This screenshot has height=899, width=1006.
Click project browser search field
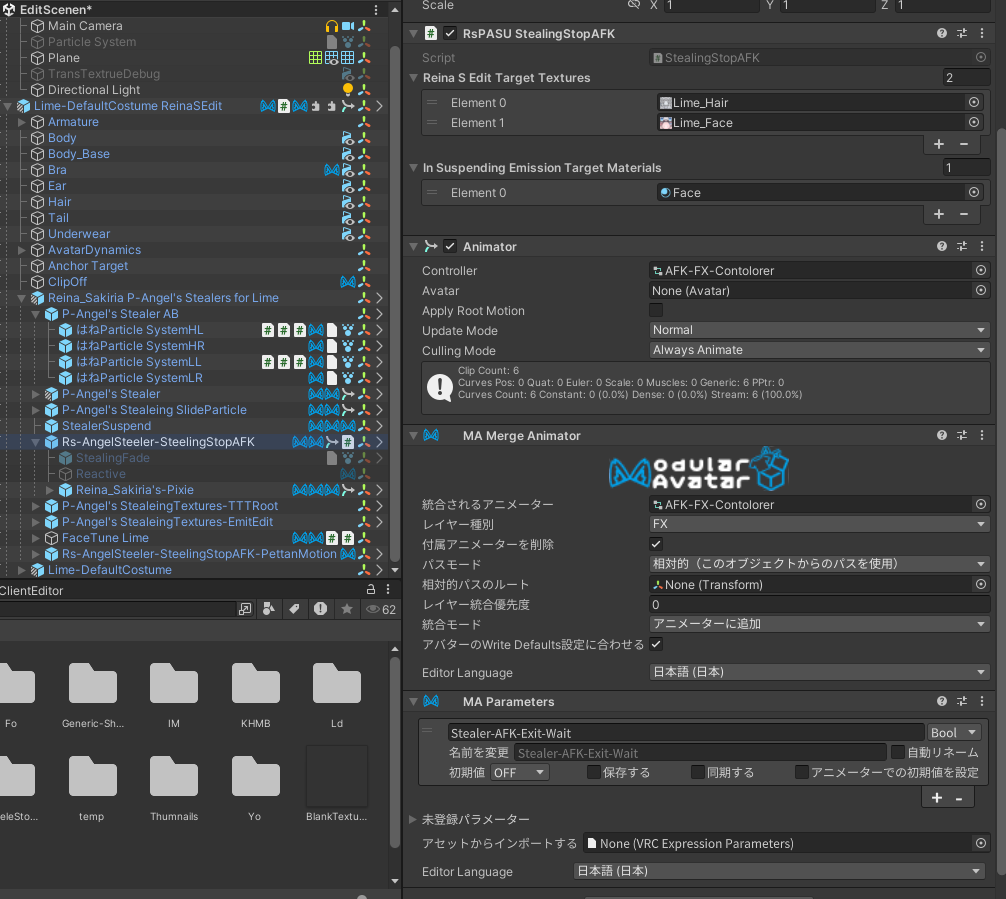tap(117, 609)
